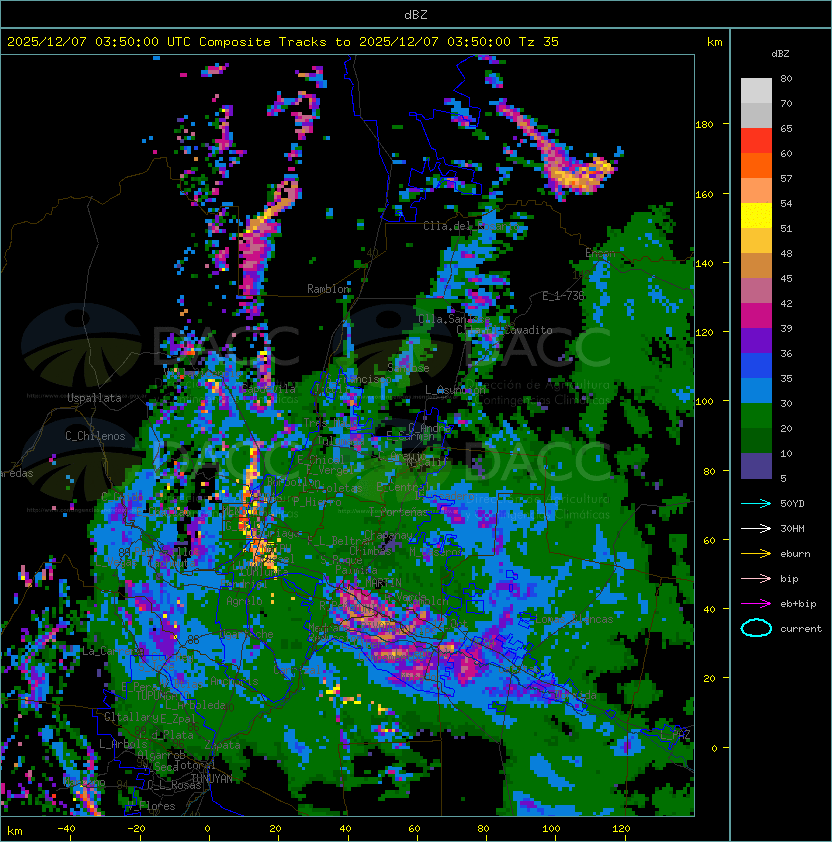Select the eburn legend text
The image size is (832, 842).
point(795,554)
